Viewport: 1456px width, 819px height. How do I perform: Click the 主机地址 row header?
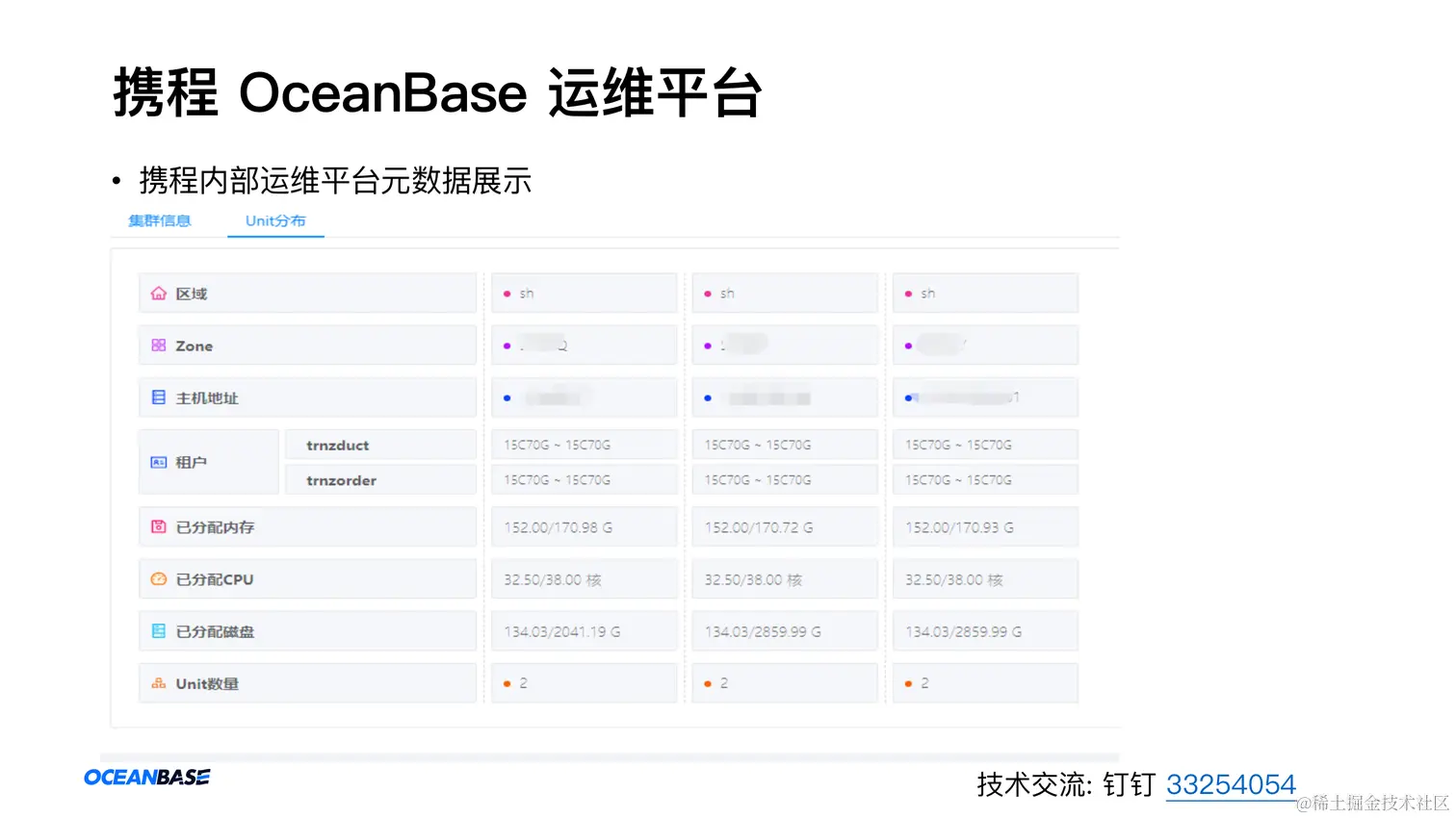click(x=308, y=397)
